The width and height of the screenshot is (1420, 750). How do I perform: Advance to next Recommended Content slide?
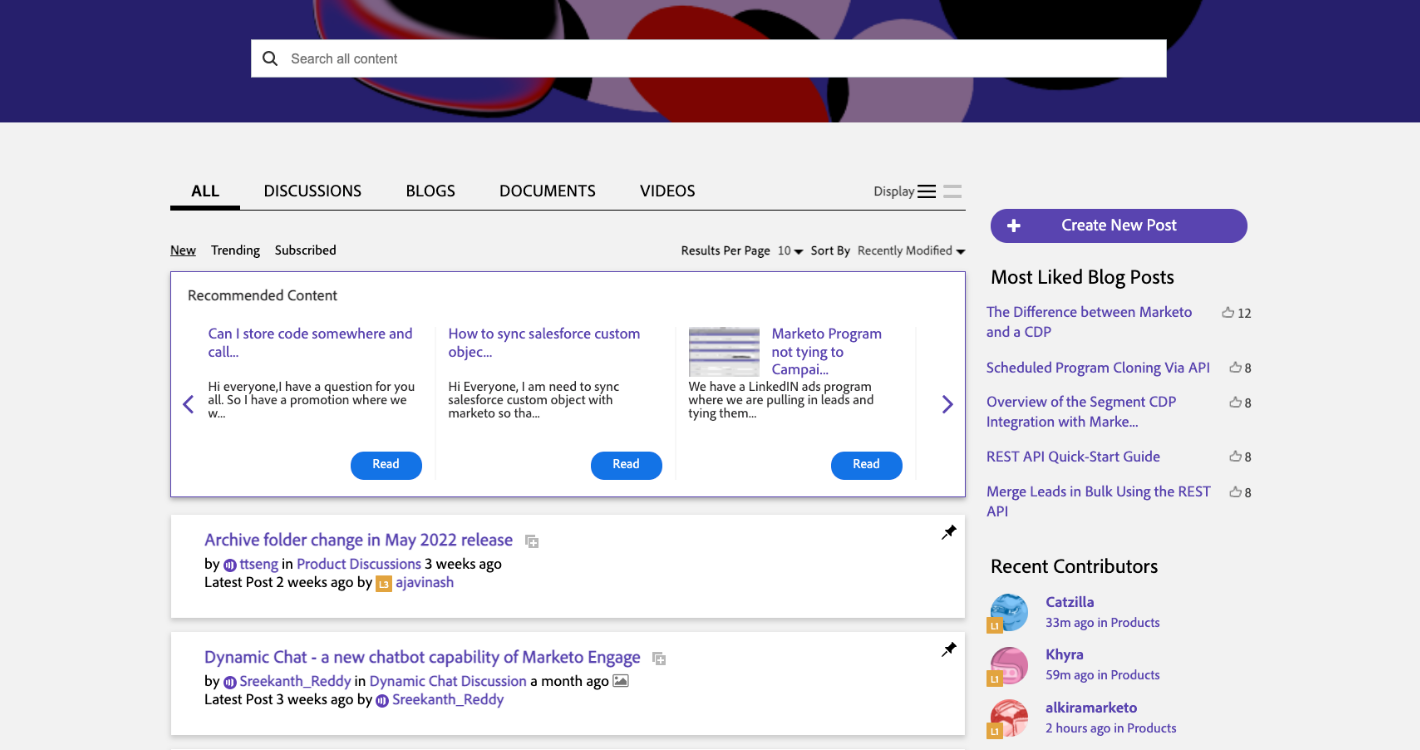click(947, 404)
